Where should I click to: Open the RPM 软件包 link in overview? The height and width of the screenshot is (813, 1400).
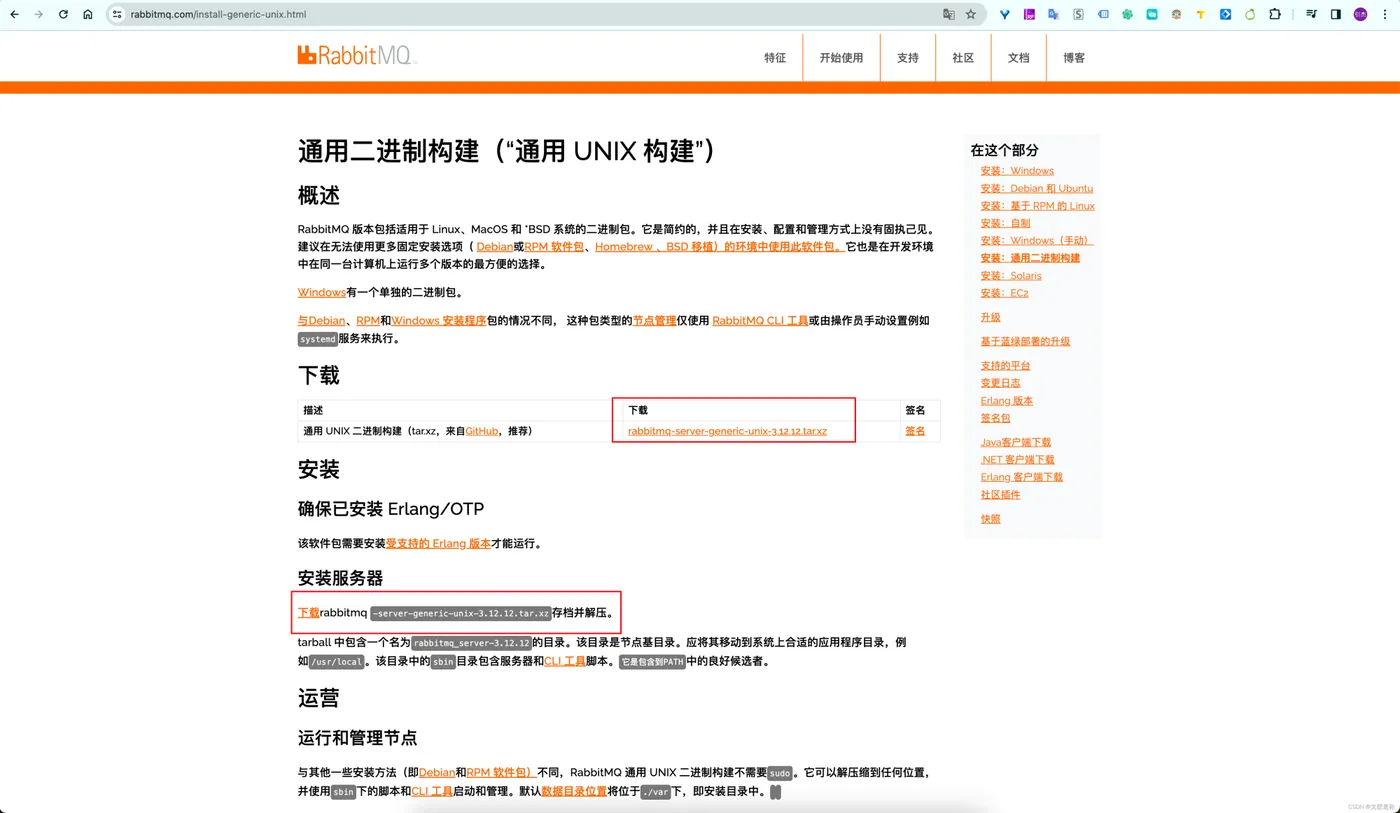tap(554, 246)
